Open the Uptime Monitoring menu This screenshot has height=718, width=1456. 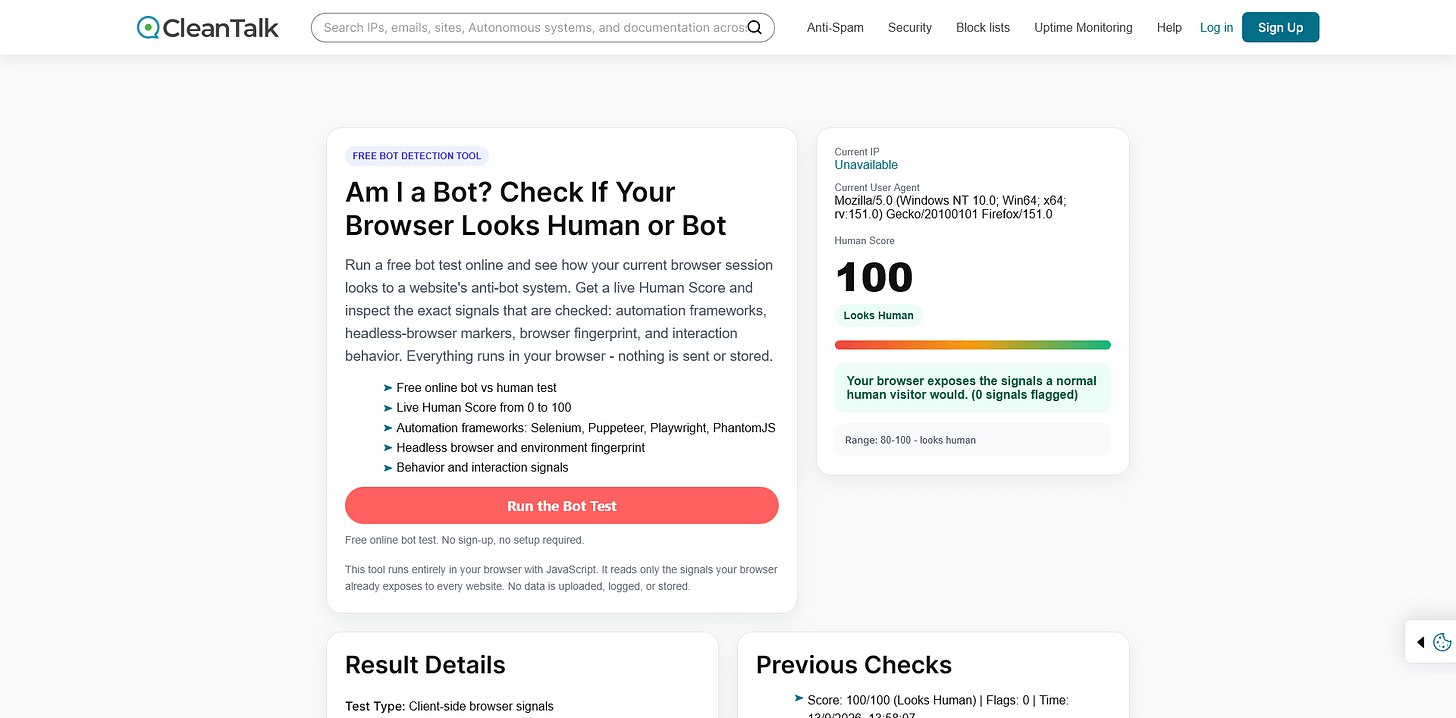(1083, 28)
